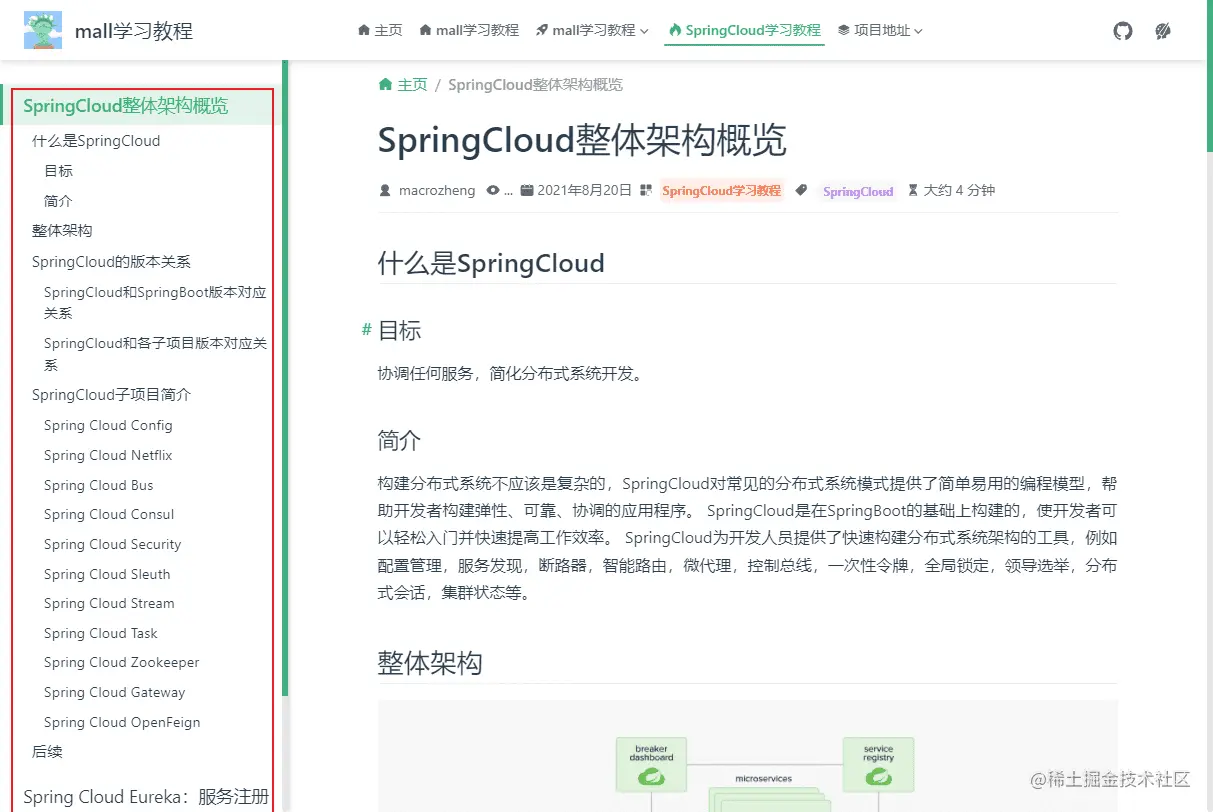This screenshot has height=812, width=1213.
Task: Click the main page title SpringCloud整体架构概览
Action: tap(582, 141)
